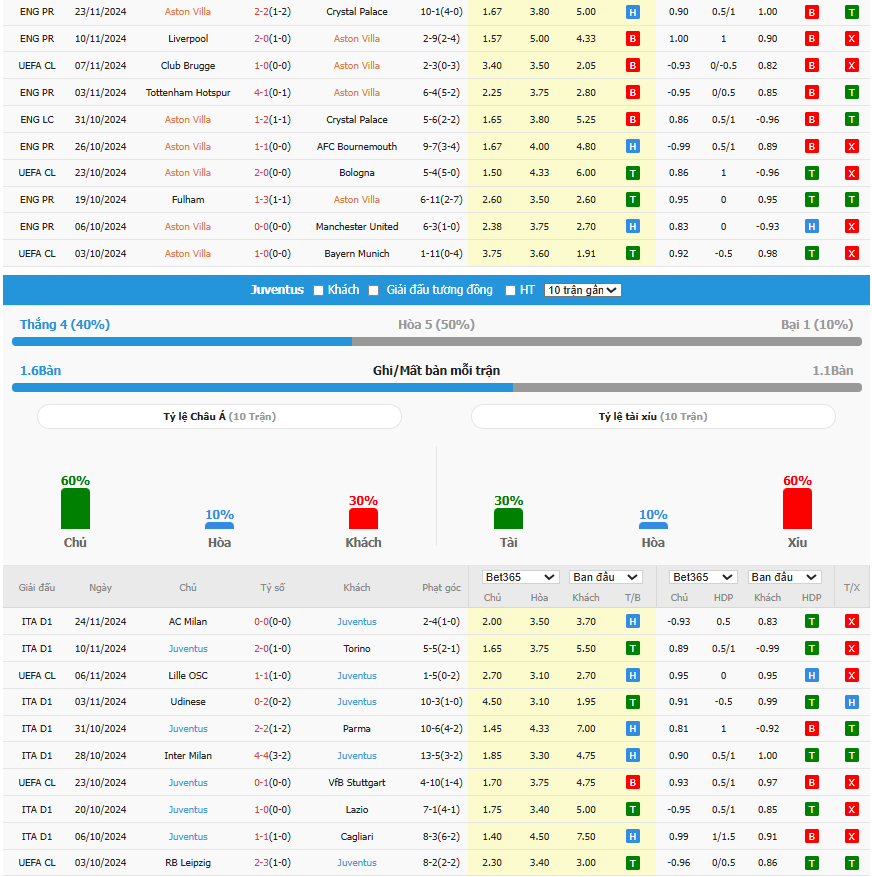Click the 4-4(3-2) score in Inter Milan row

click(x=272, y=755)
